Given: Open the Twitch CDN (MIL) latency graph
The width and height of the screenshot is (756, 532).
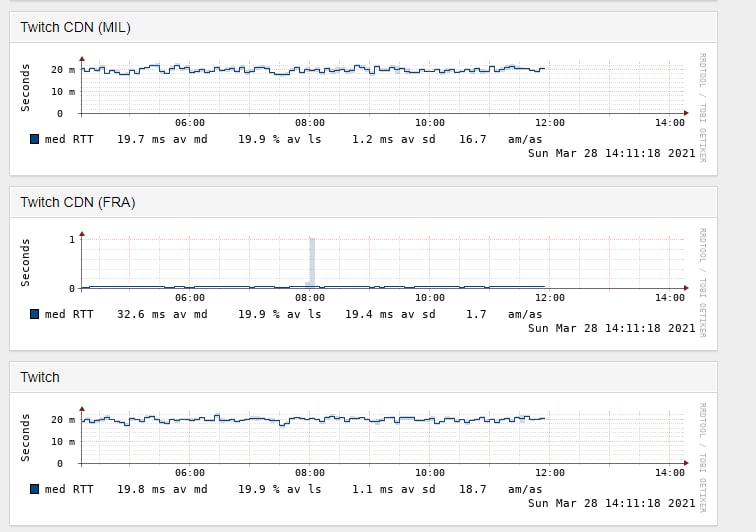Looking at the screenshot, I should pos(363,109).
